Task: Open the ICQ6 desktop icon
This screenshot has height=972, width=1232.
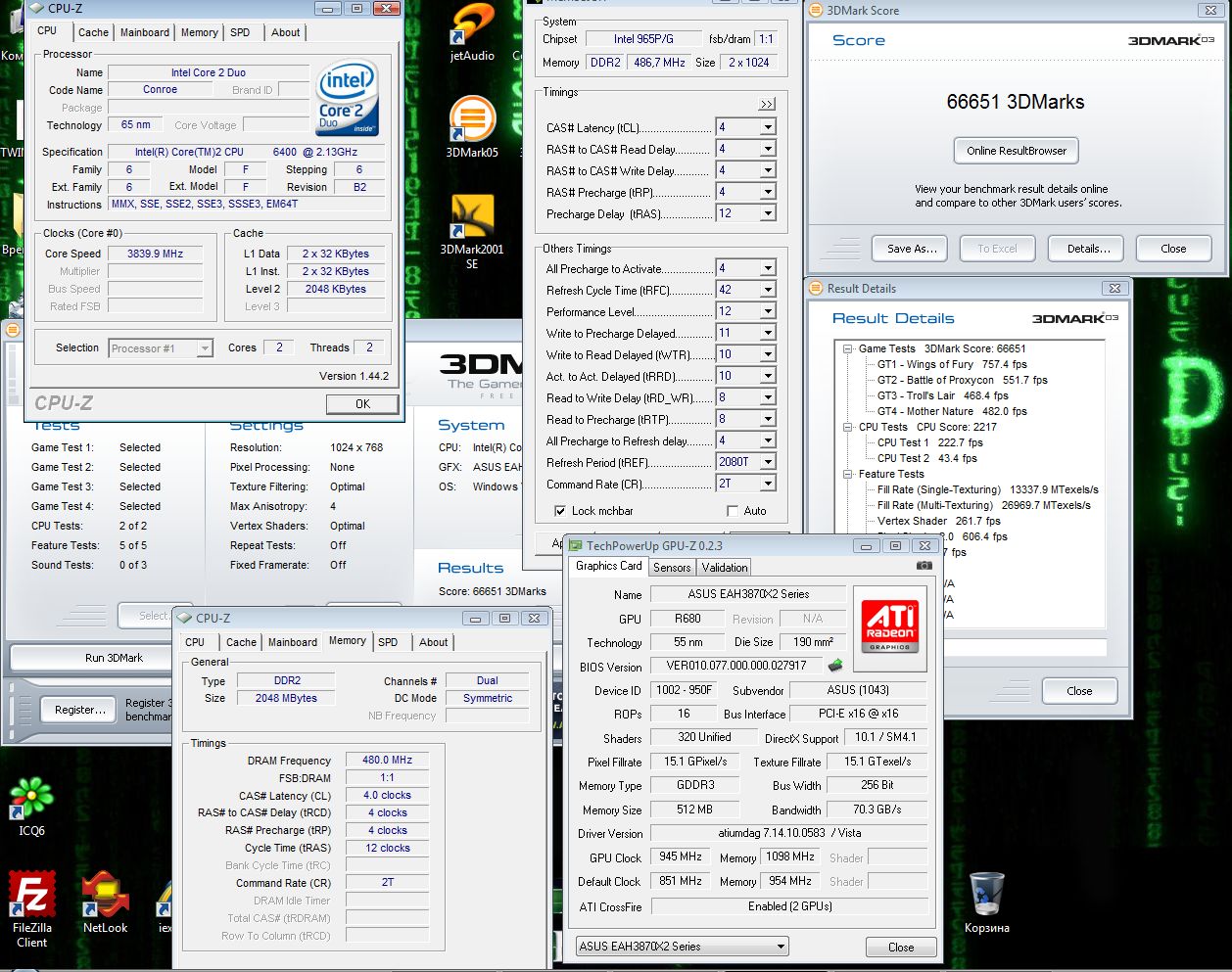Action: click(31, 807)
